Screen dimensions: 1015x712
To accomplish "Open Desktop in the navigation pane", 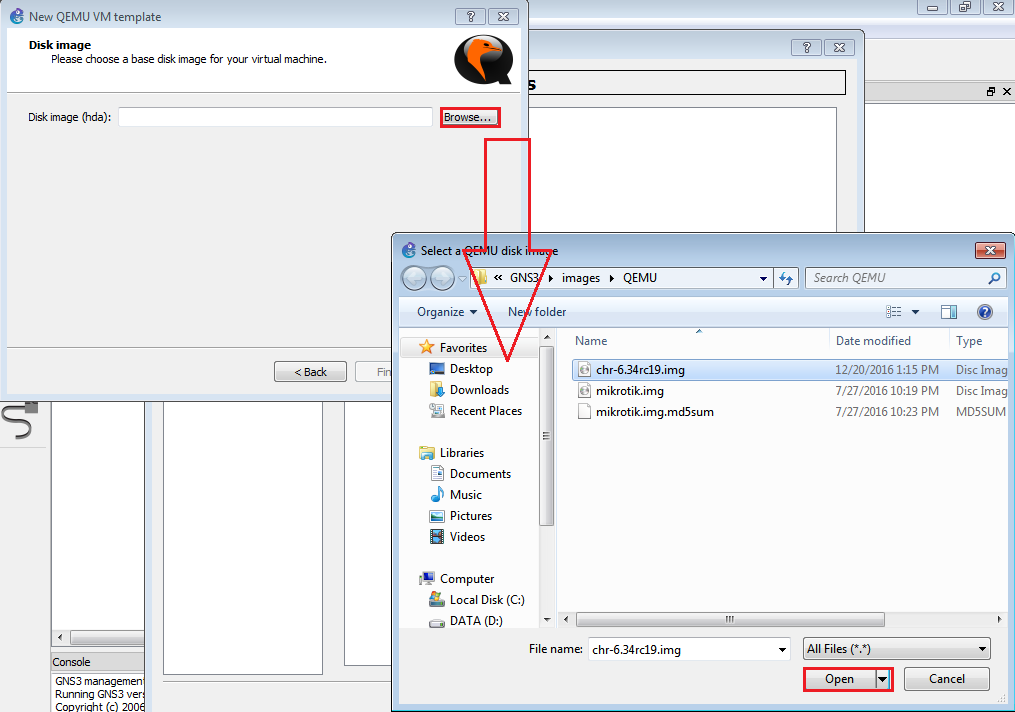I will (x=471, y=369).
